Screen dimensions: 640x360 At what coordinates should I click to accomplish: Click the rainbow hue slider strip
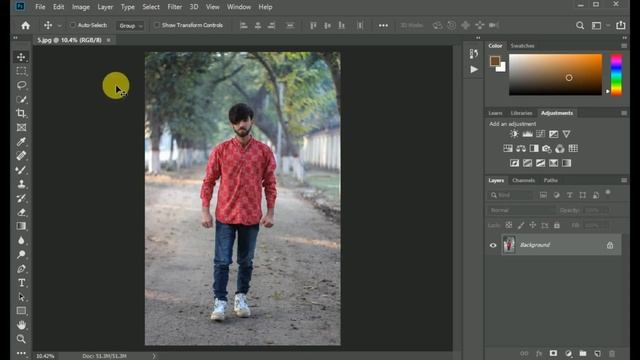616,75
